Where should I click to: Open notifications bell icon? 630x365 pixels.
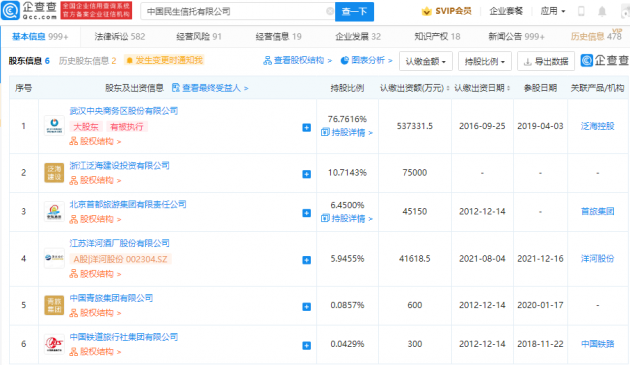(x=602, y=11)
